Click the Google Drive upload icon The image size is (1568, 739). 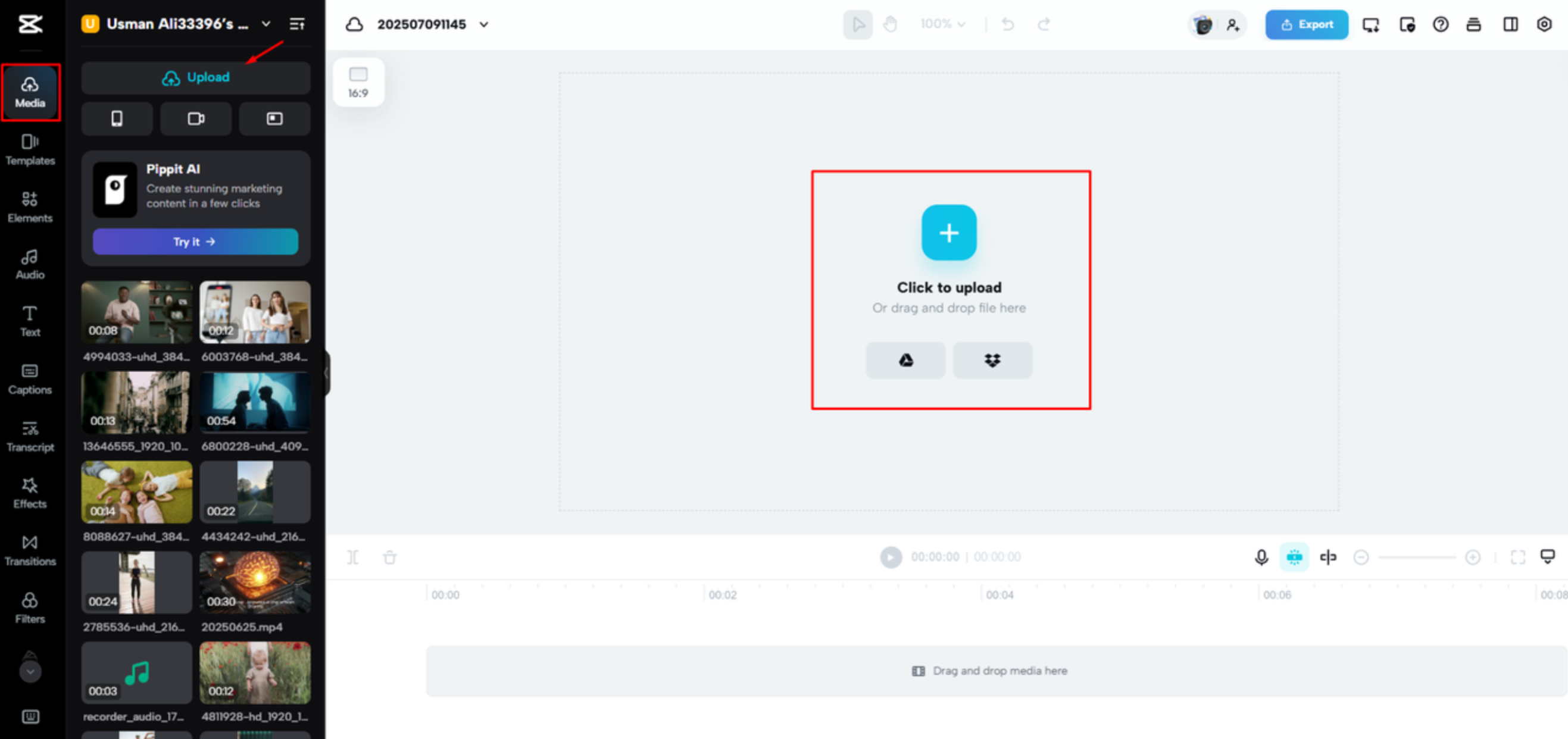[x=905, y=360]
